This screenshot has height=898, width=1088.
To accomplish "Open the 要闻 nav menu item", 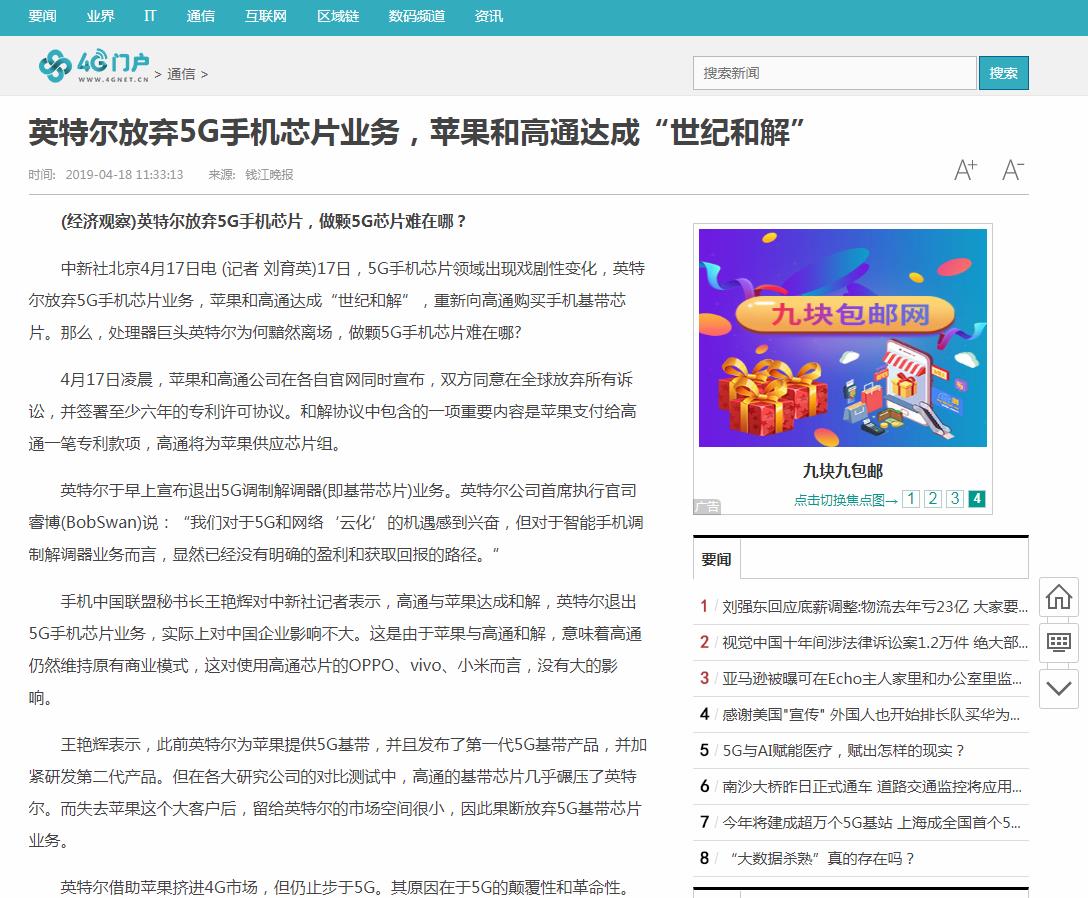I will pyautogui.click(x=42, y=16).
